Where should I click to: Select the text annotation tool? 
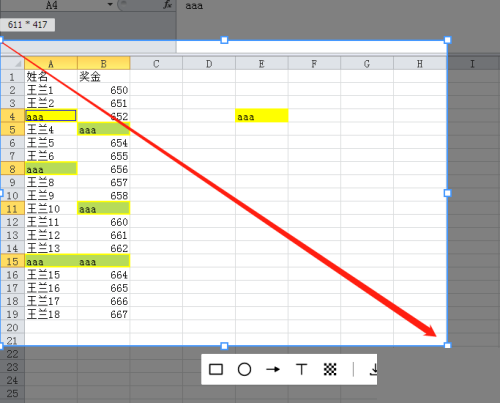(301, 369)
